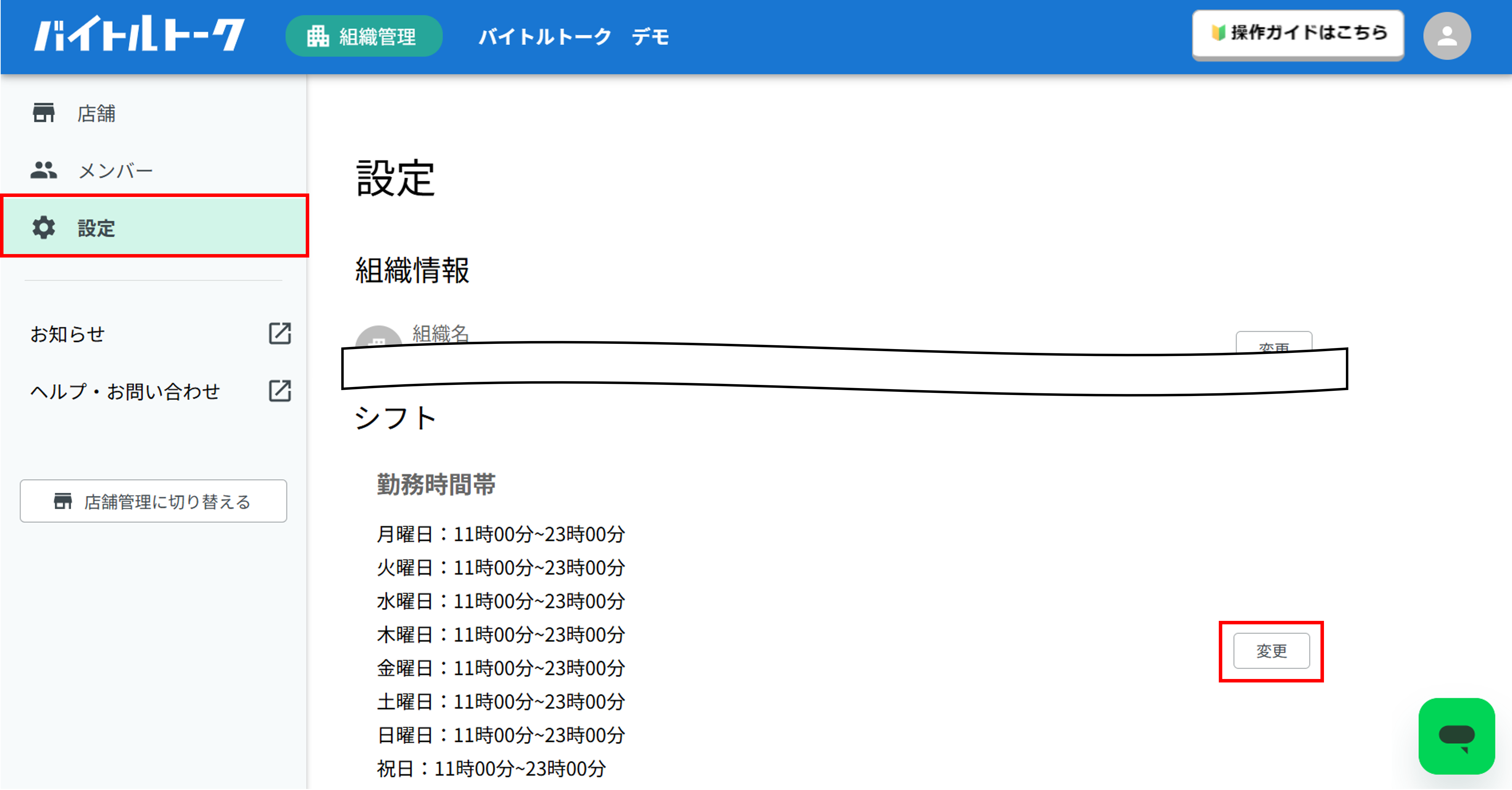Click 祝日：11時00分~23時00分 row

(x=491, y=769)
